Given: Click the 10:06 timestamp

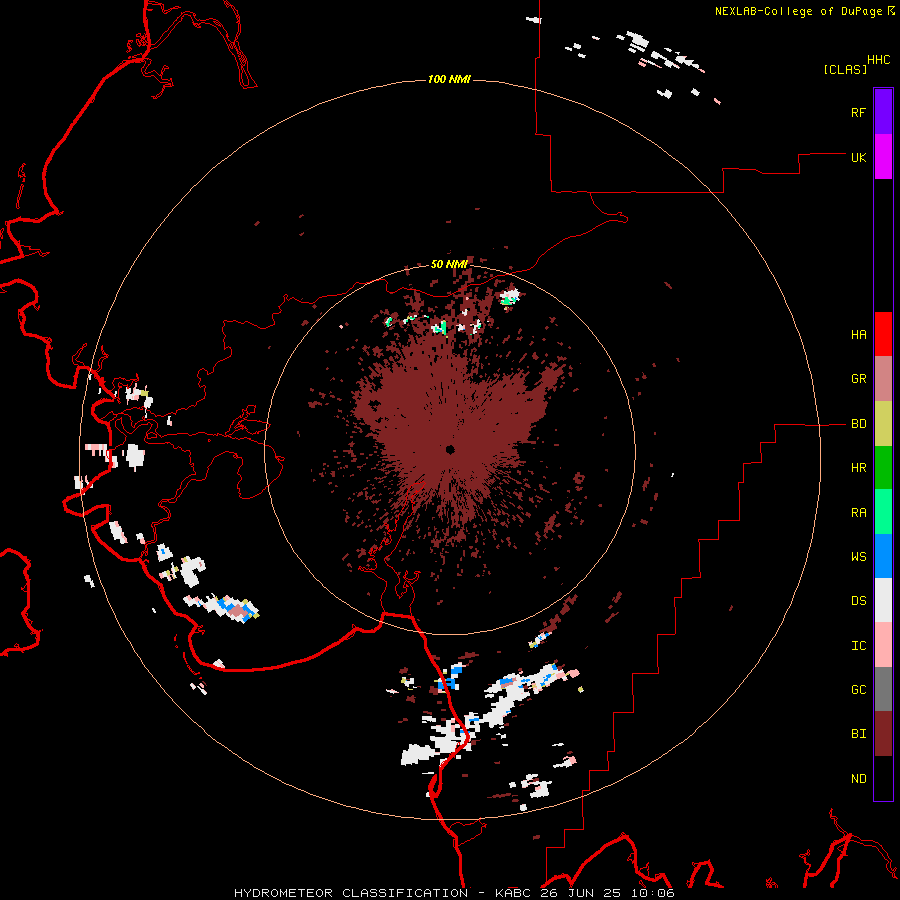Looking at the screenshot, I should click(x=655, y=893).
